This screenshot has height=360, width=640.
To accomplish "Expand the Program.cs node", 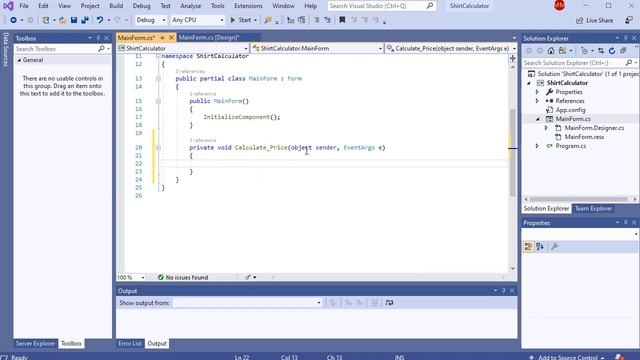I will click(538, 146).
